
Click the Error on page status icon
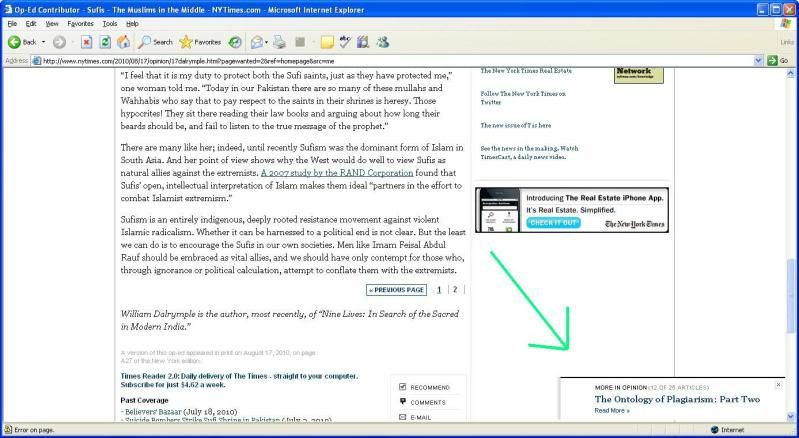click(x=8, y=430)
